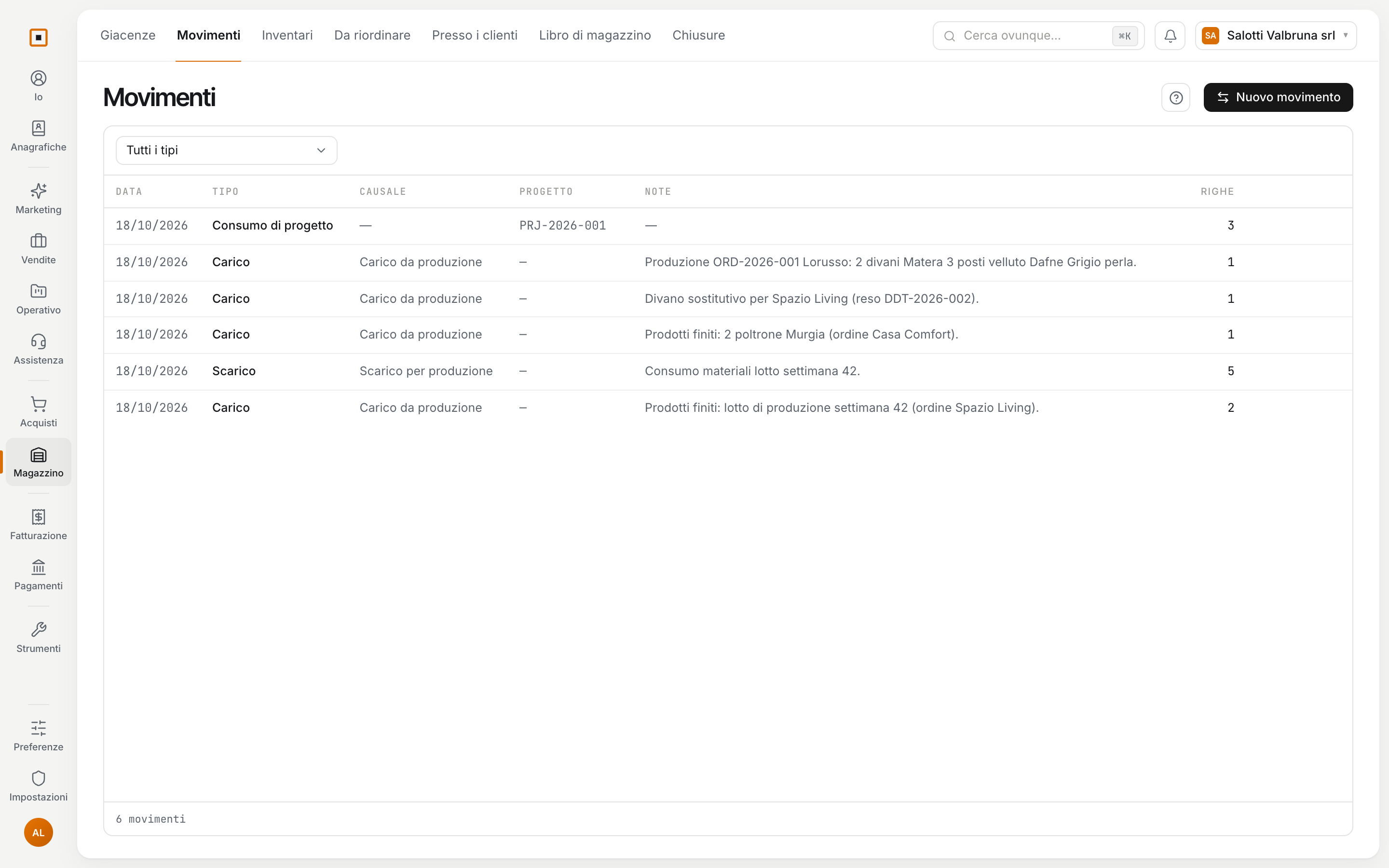
Task: Click the CAUSALE column header
Action: point(382,192)
